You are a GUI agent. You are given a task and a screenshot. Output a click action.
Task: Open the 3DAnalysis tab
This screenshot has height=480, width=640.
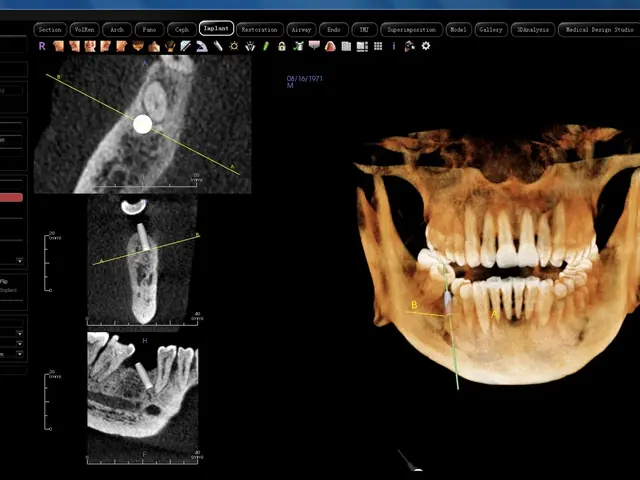point(533,30)
